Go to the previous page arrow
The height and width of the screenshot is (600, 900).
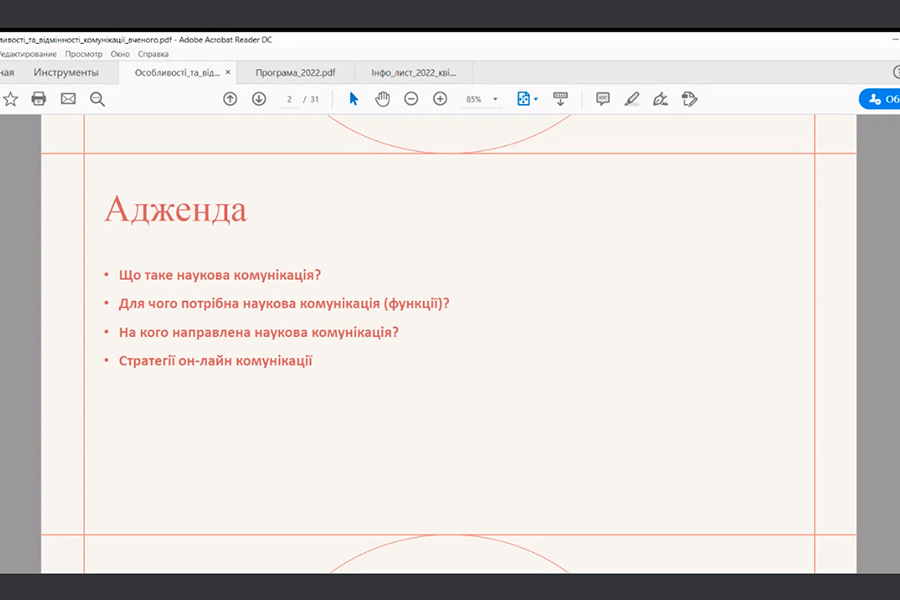[230, 99]
